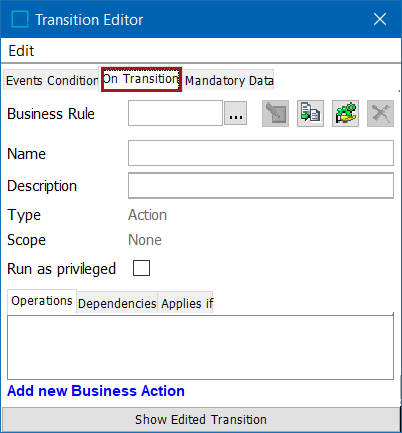Open the Applies if sub-tab
402x433 pixels.
tap(187, 303)
